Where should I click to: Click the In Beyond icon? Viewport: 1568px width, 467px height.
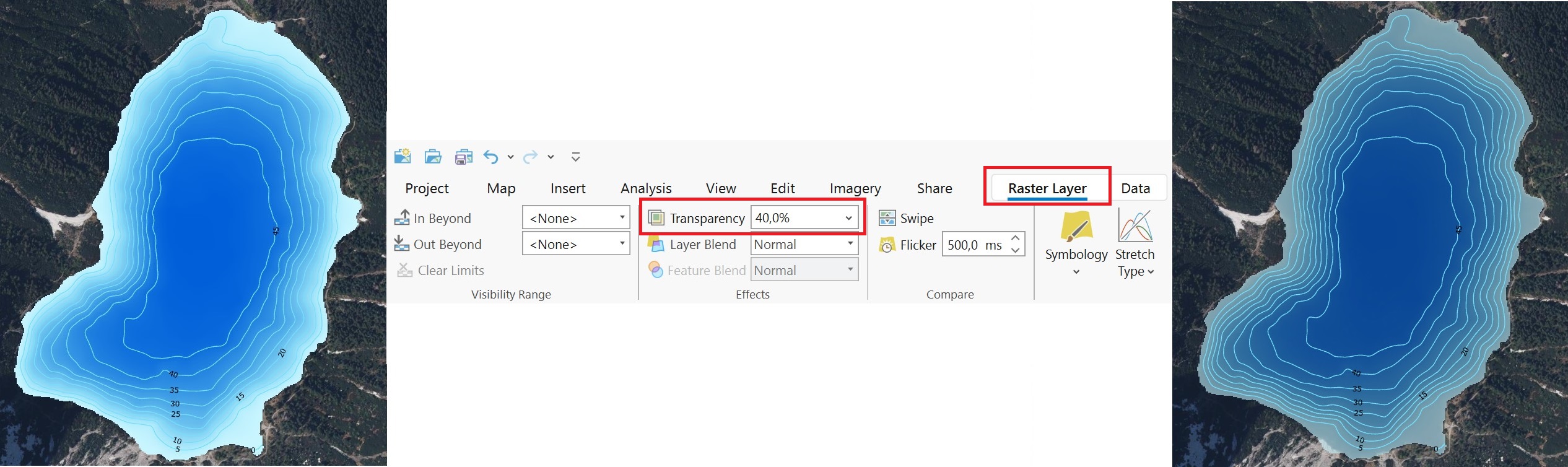403,218
